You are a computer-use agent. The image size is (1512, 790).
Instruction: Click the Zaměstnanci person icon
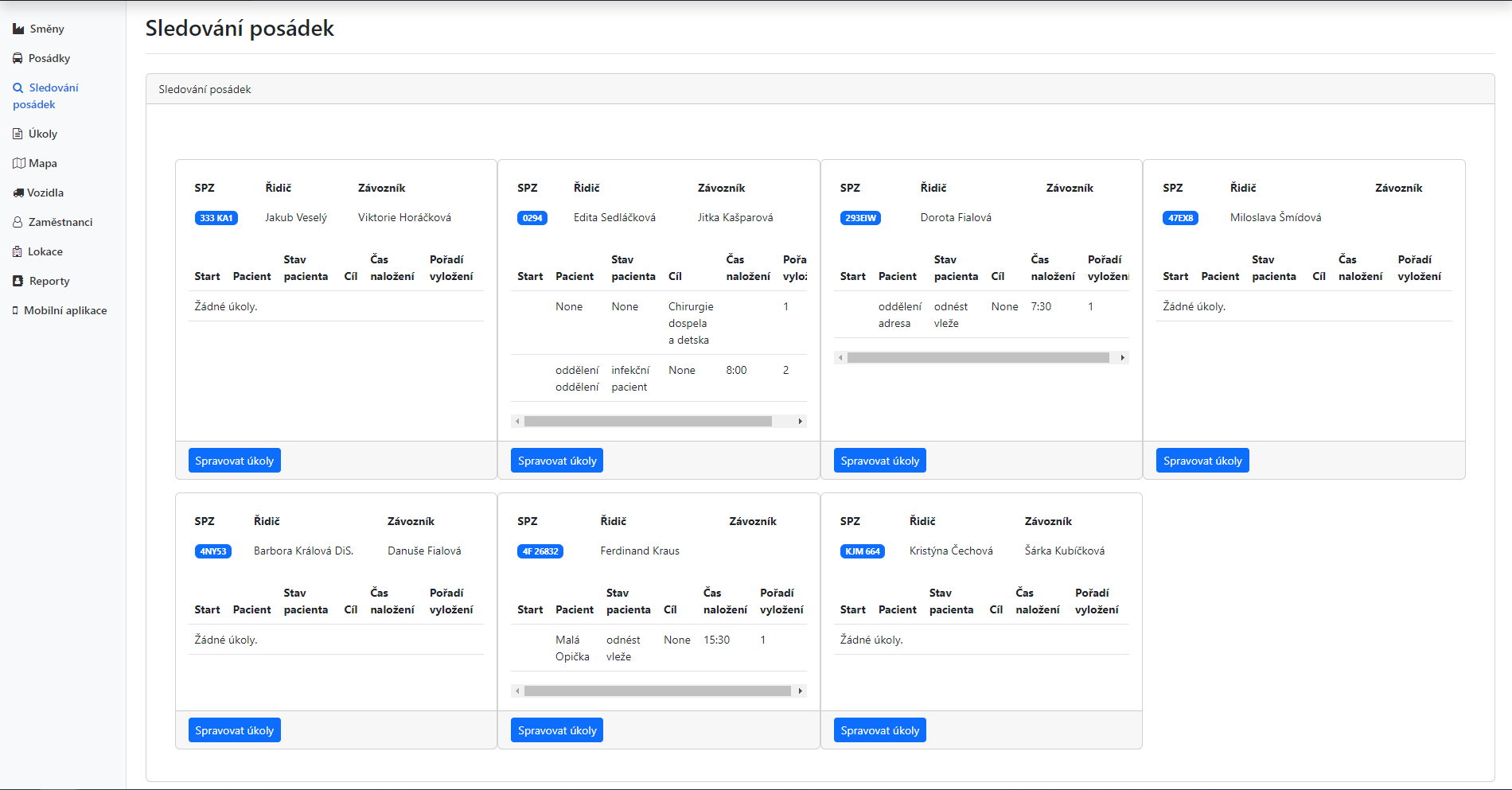(x=18, y=222)
